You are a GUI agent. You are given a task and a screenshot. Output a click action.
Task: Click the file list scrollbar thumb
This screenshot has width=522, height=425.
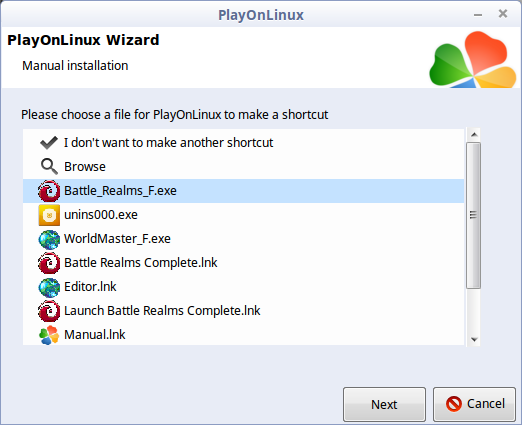(473, 215)
